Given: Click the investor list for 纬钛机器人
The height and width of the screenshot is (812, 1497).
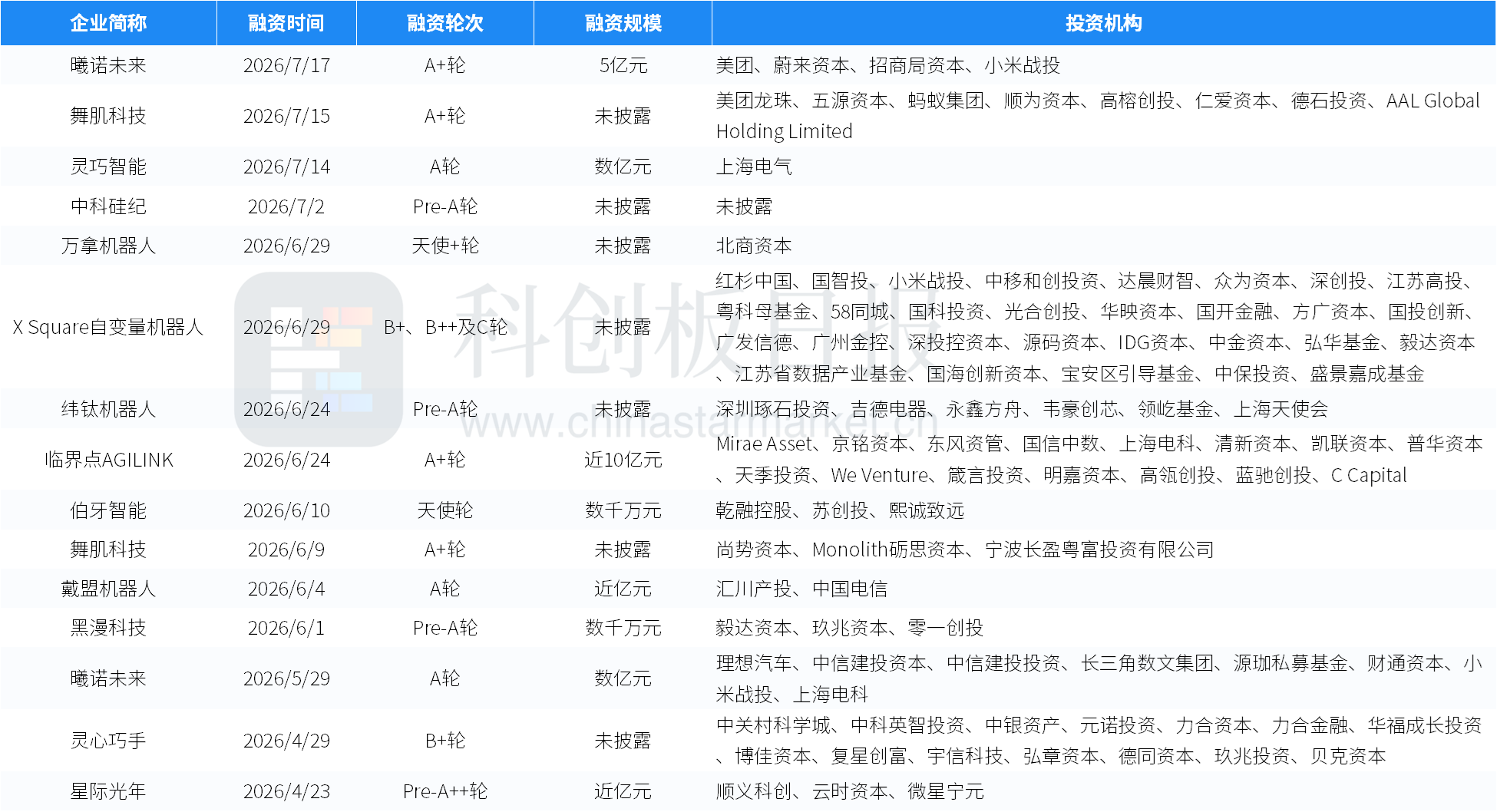Looking at the screenshot, I should click(1022, 409).
